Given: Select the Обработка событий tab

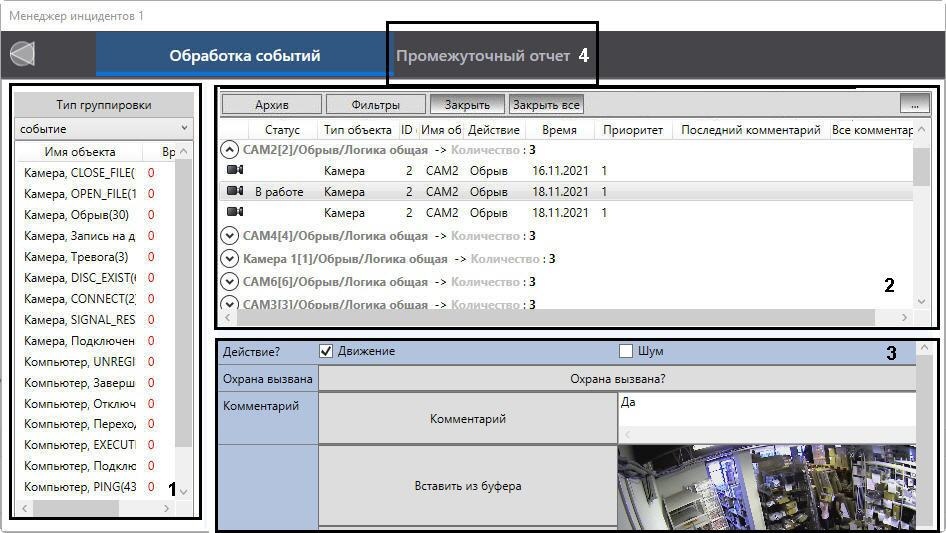Looking at the screenshot, I should [x=245, y=56].
